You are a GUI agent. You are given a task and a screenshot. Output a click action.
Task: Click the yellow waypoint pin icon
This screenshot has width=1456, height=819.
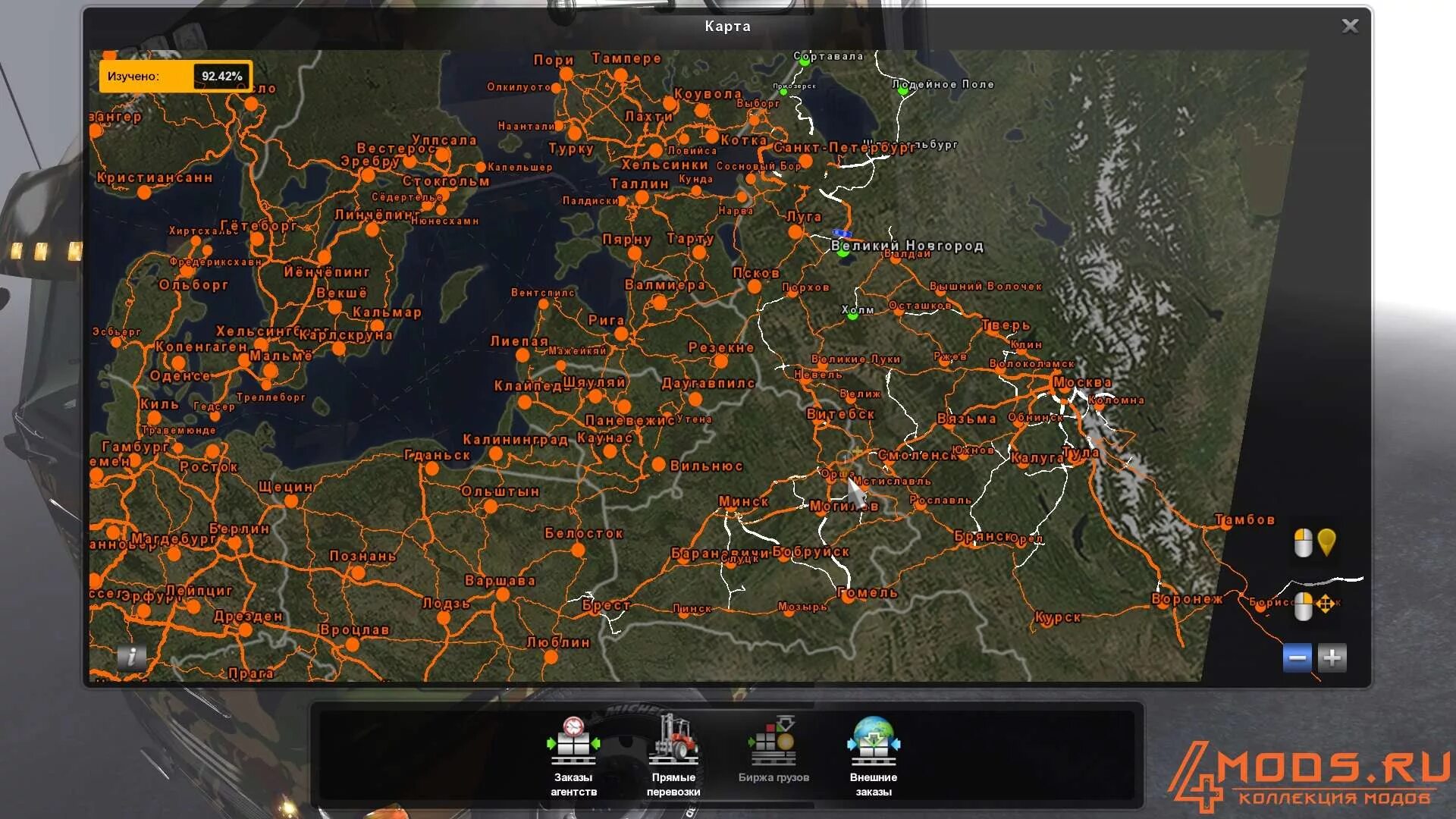[x=1326, y=542]
